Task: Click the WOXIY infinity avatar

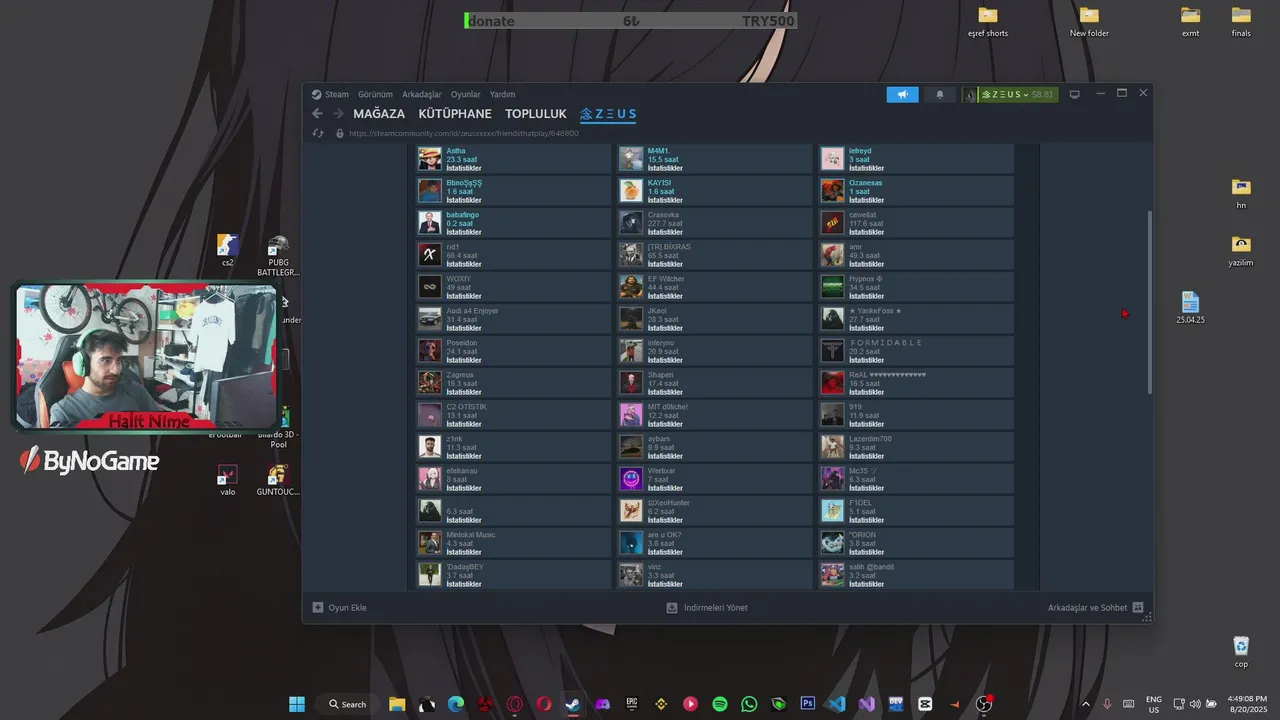Action: pos(430,286)
